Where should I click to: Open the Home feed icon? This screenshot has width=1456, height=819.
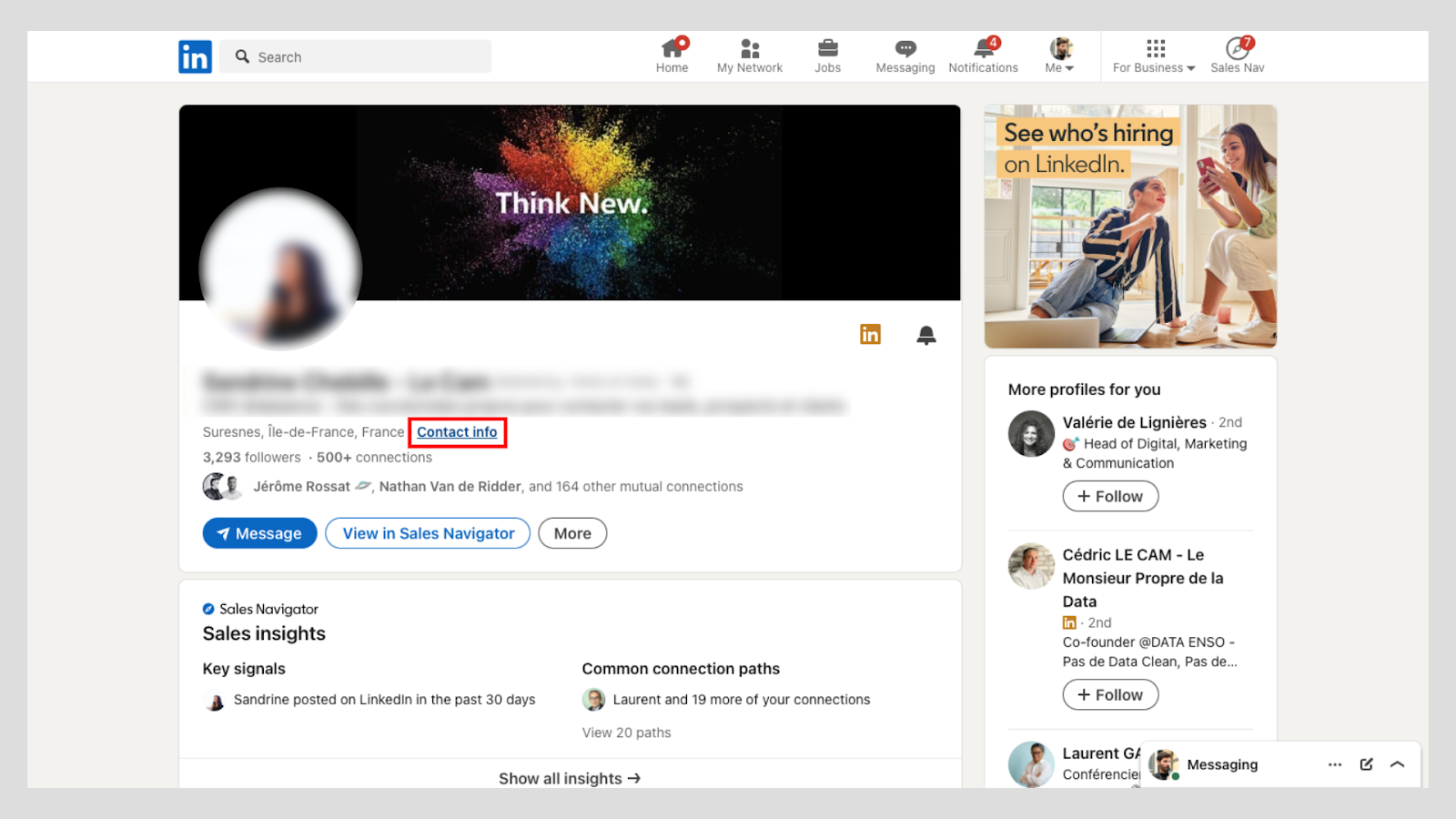click(x=672, y=56)
